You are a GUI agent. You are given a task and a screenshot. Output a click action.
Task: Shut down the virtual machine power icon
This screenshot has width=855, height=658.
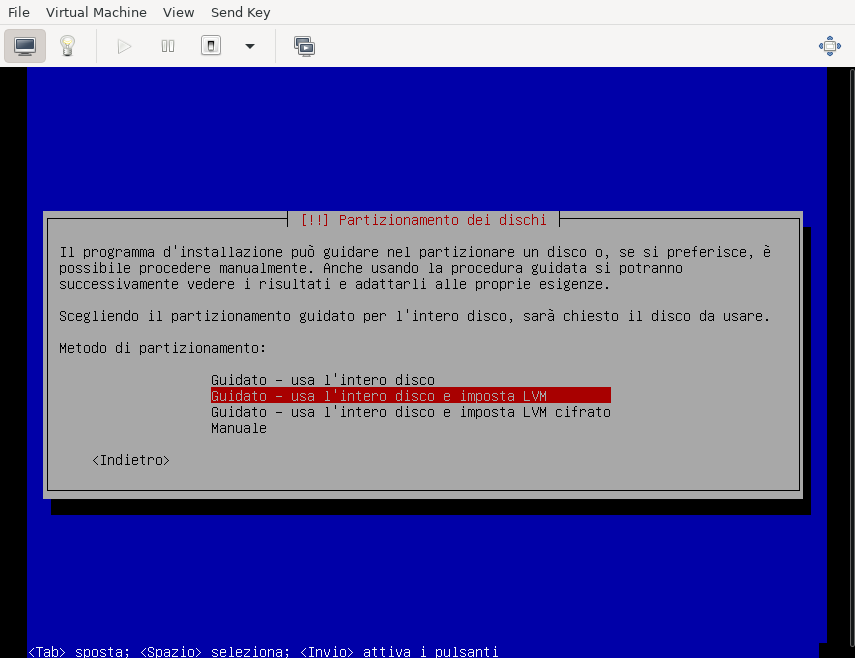211,46
